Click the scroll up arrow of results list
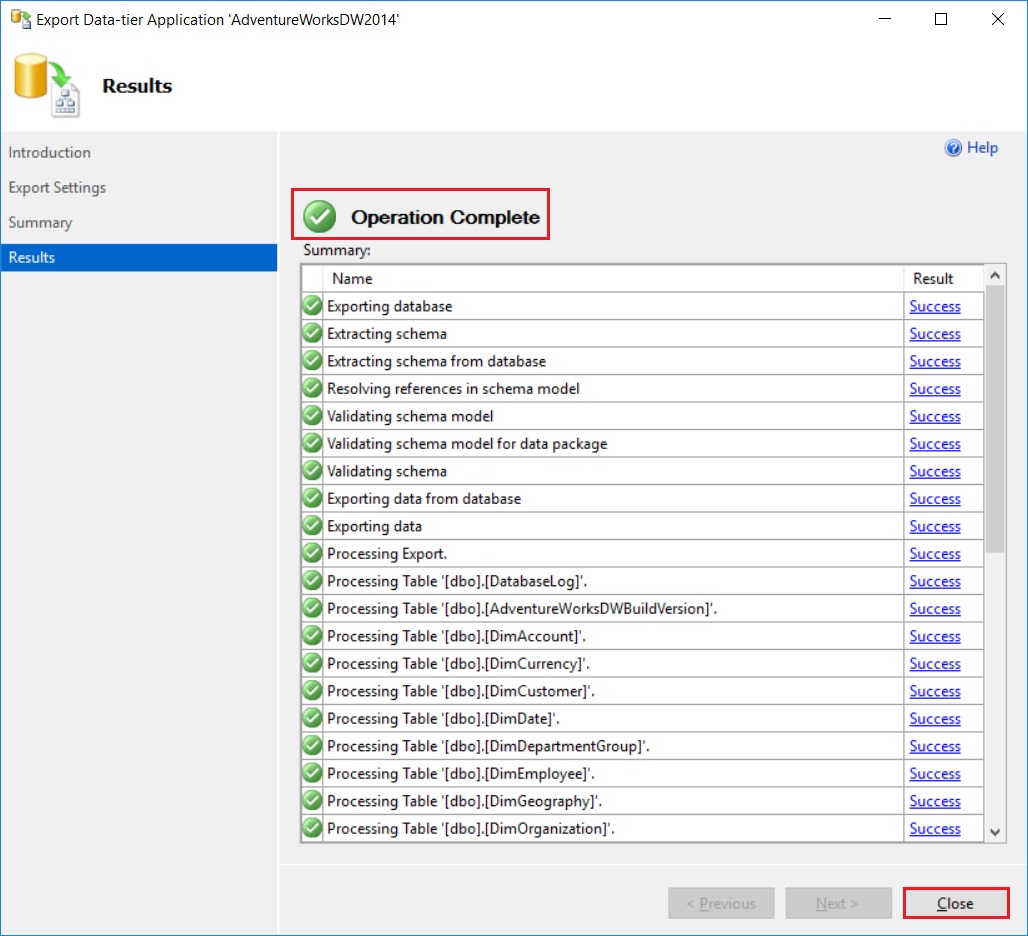Viewport: 1028px width, 936px height. click(x=995, y=276)
